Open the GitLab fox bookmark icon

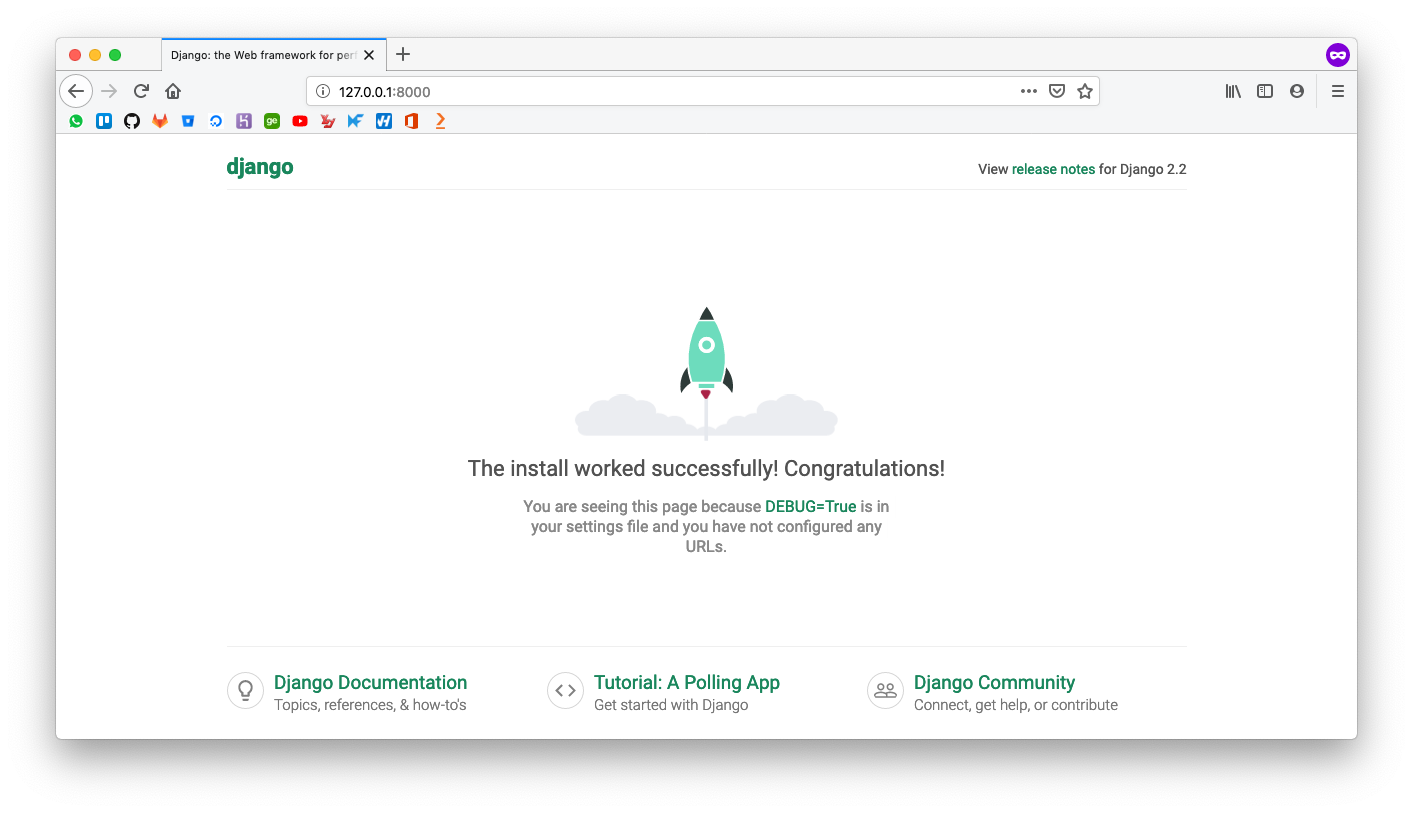tap(160, 121)
